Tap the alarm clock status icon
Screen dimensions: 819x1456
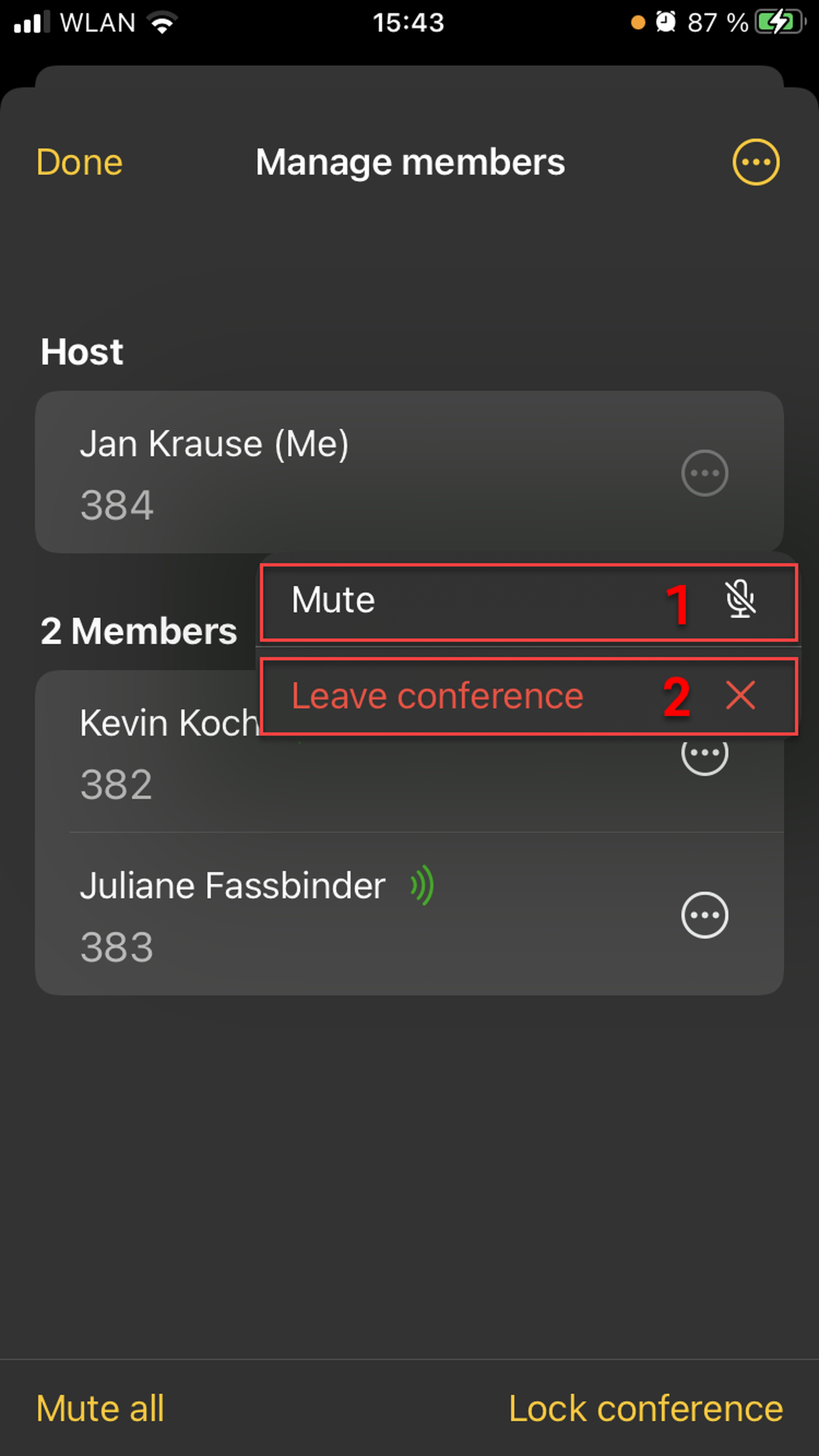665,23
